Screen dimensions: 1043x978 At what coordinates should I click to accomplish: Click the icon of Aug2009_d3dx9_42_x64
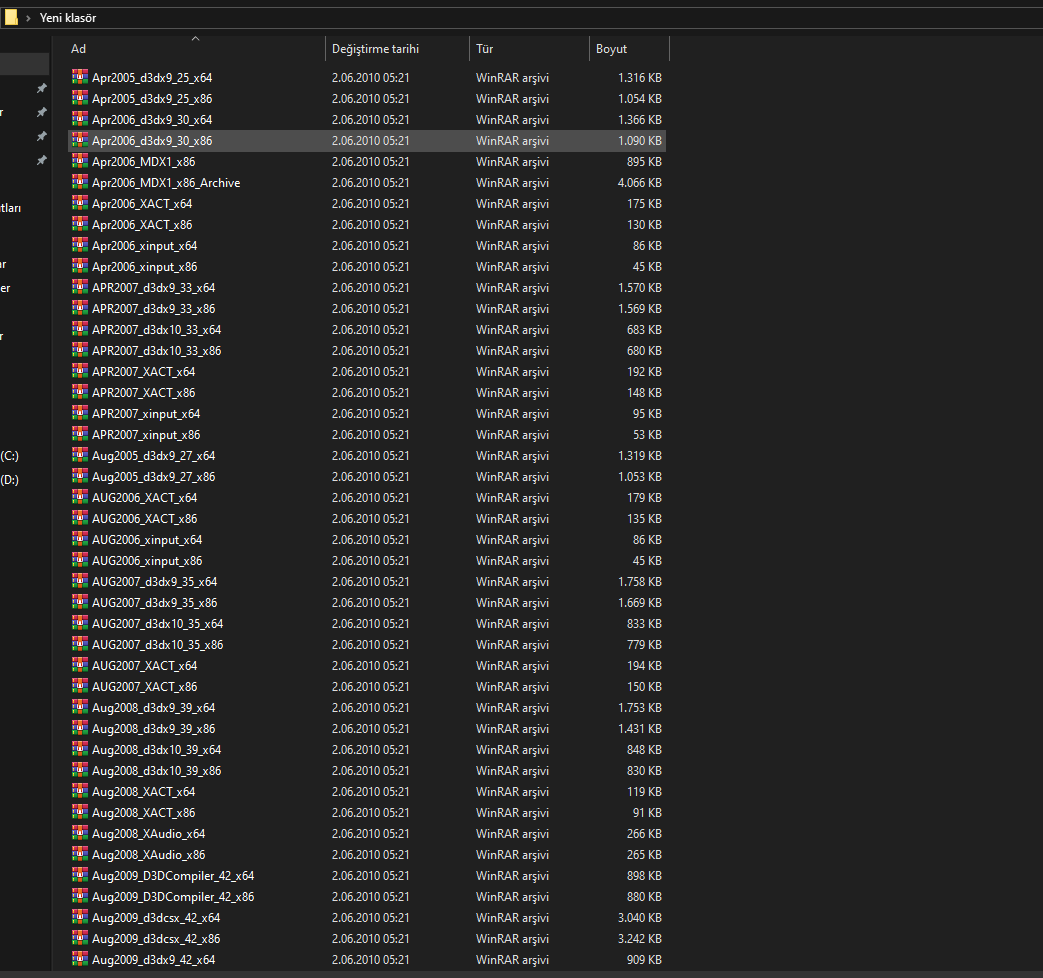coord(80,959)
